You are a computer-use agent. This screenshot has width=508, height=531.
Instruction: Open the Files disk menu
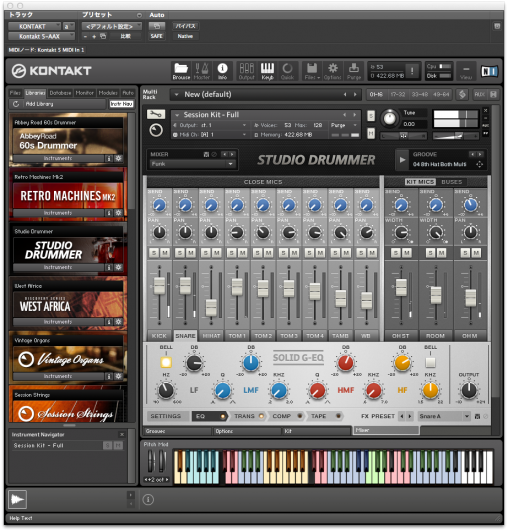pyautogui.click(x=312, y=71)
